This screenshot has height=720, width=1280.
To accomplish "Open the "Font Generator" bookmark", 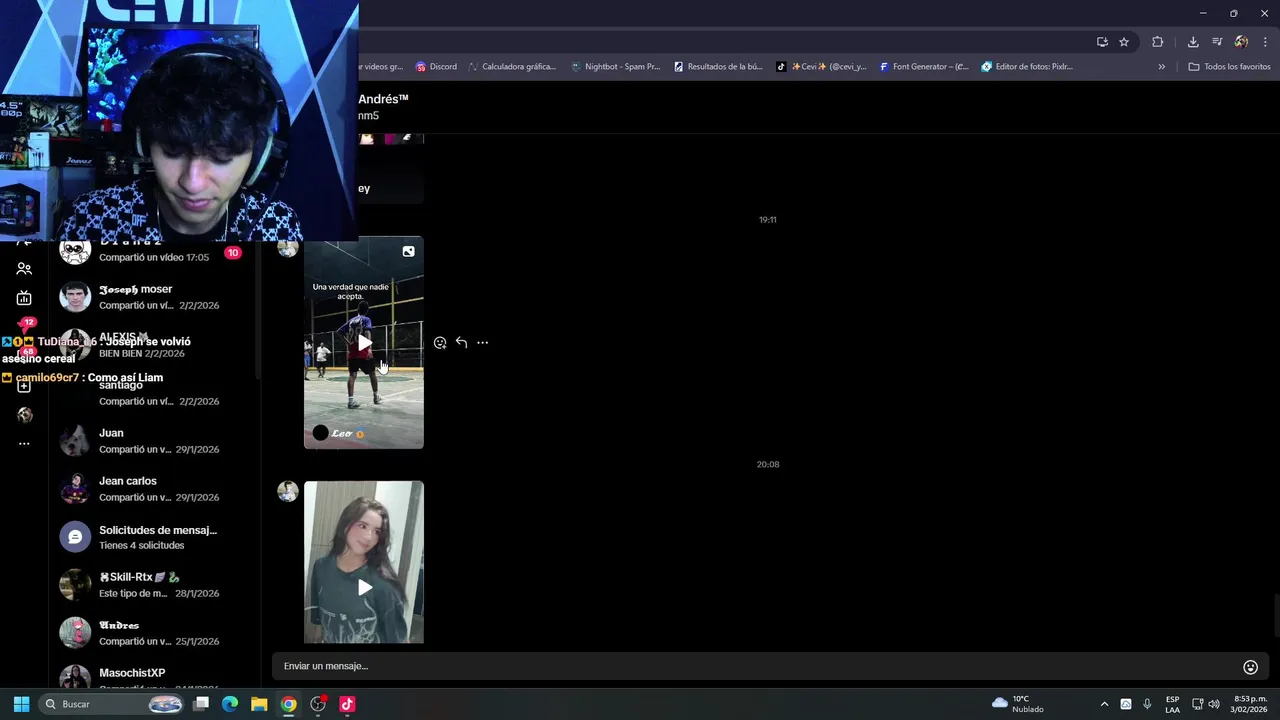I will tap(924, 67).
